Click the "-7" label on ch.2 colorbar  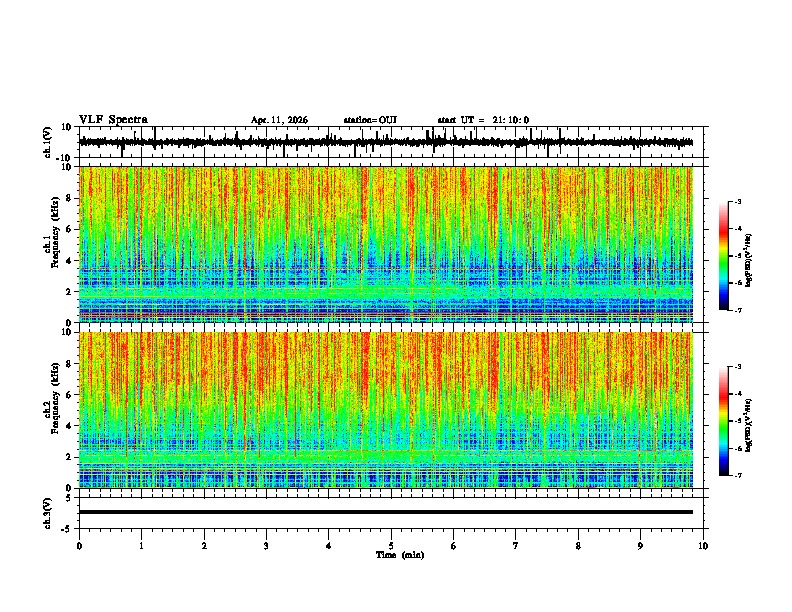[x=737, y=476]
